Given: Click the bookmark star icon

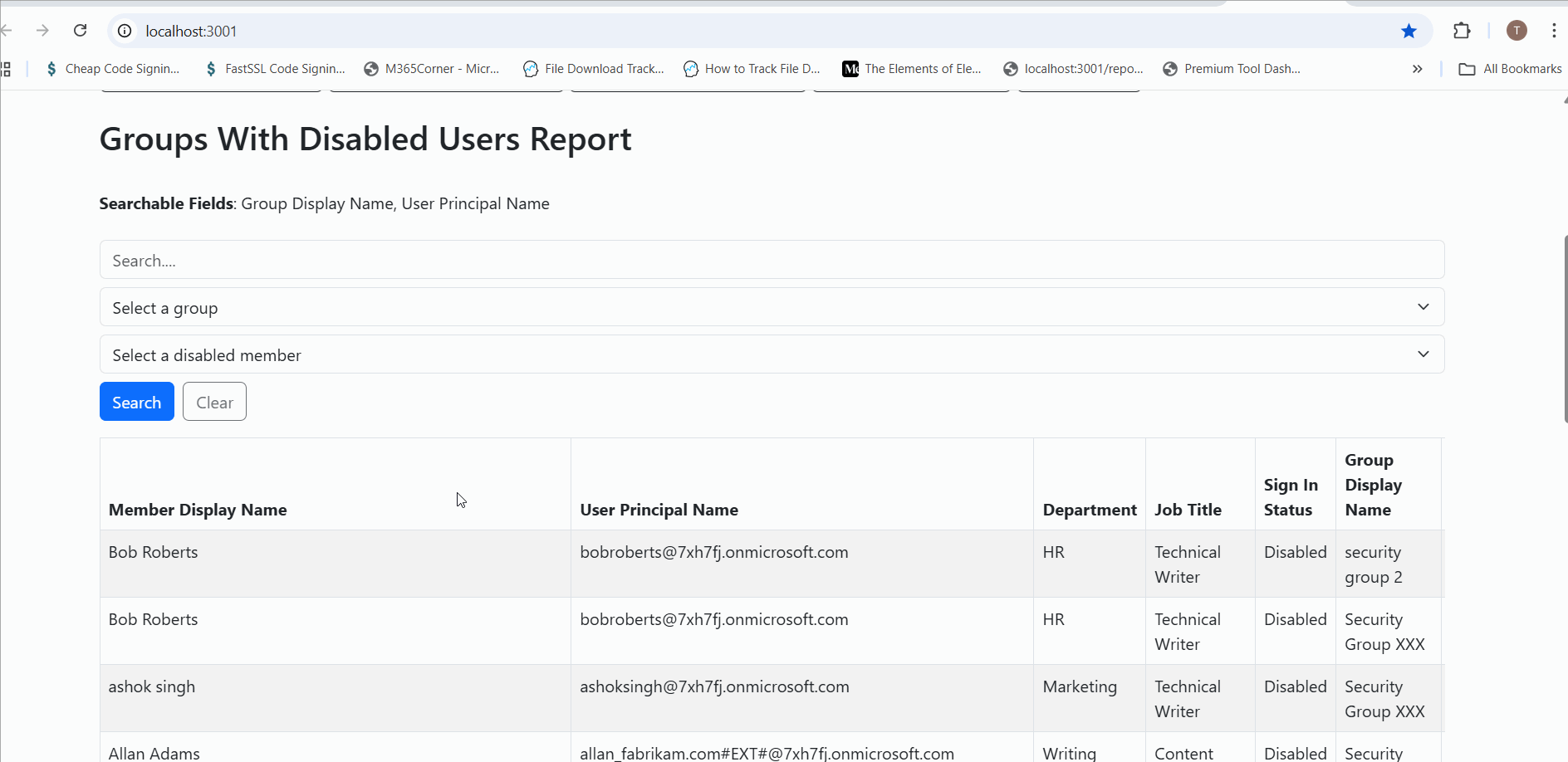Looking at the screenshot, I should [x=1409, y=31].
